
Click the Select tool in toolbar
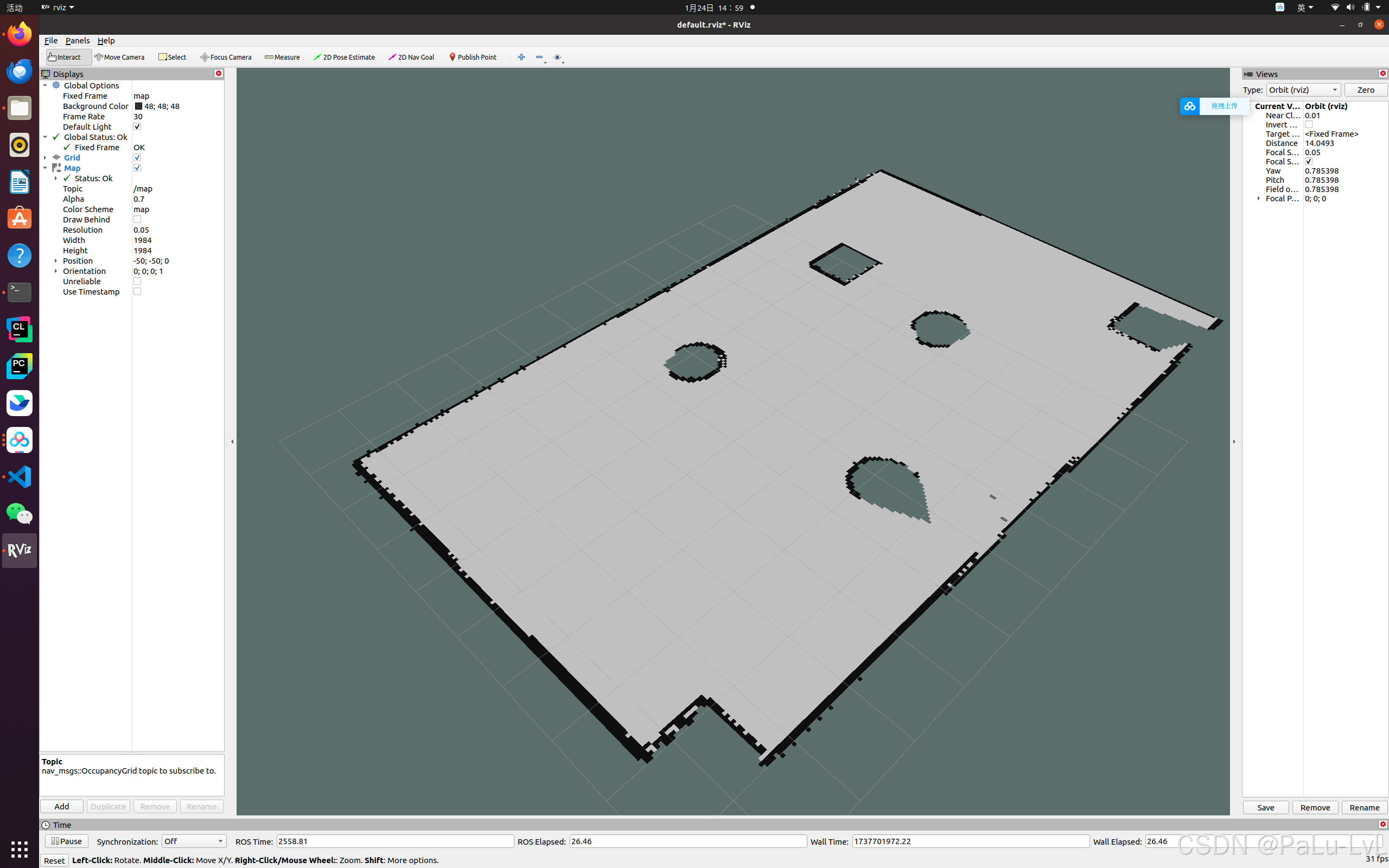[173, 57]
